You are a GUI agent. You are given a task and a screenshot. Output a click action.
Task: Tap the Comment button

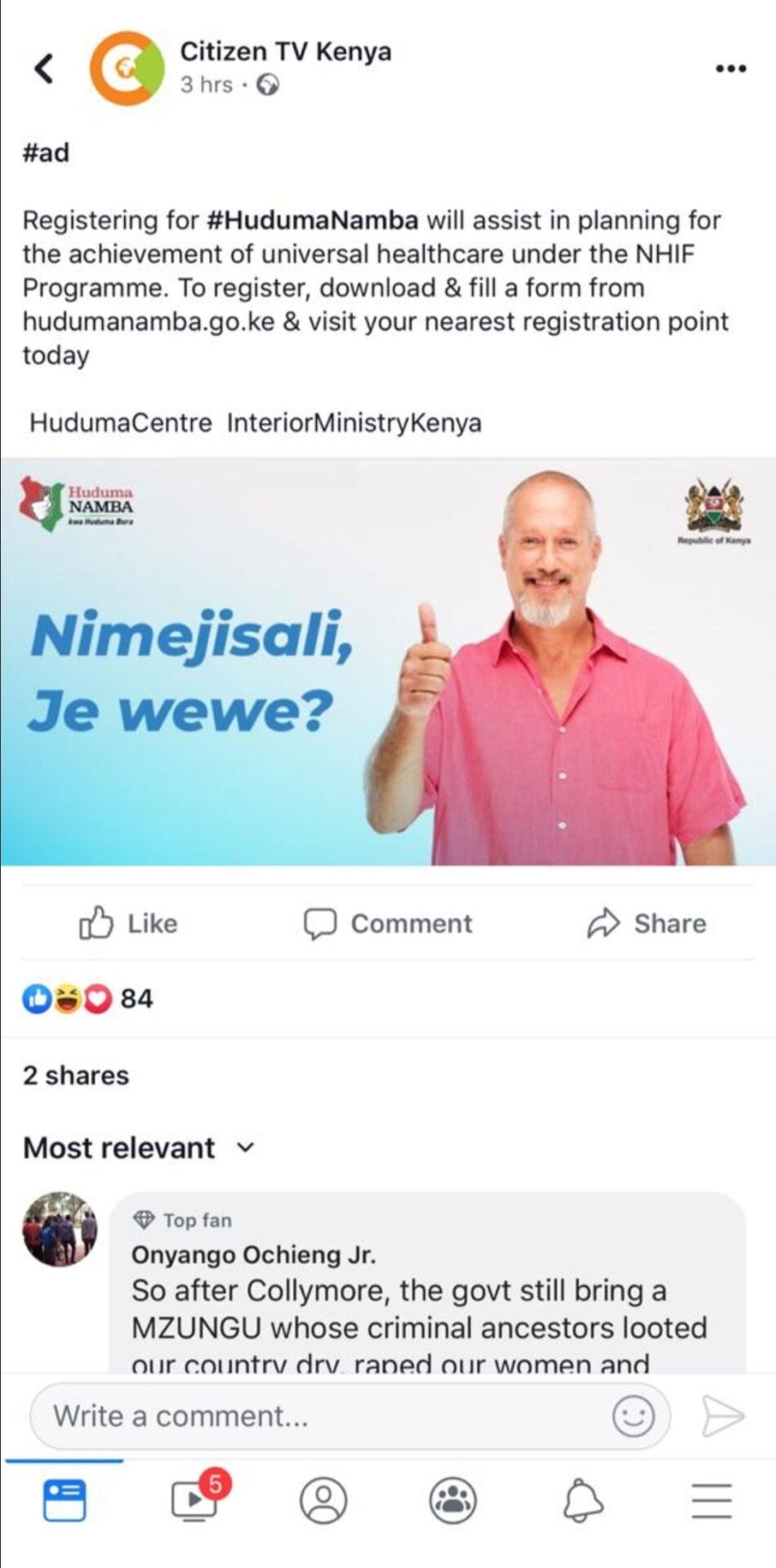pyautogui.click(x=387, y=923)
